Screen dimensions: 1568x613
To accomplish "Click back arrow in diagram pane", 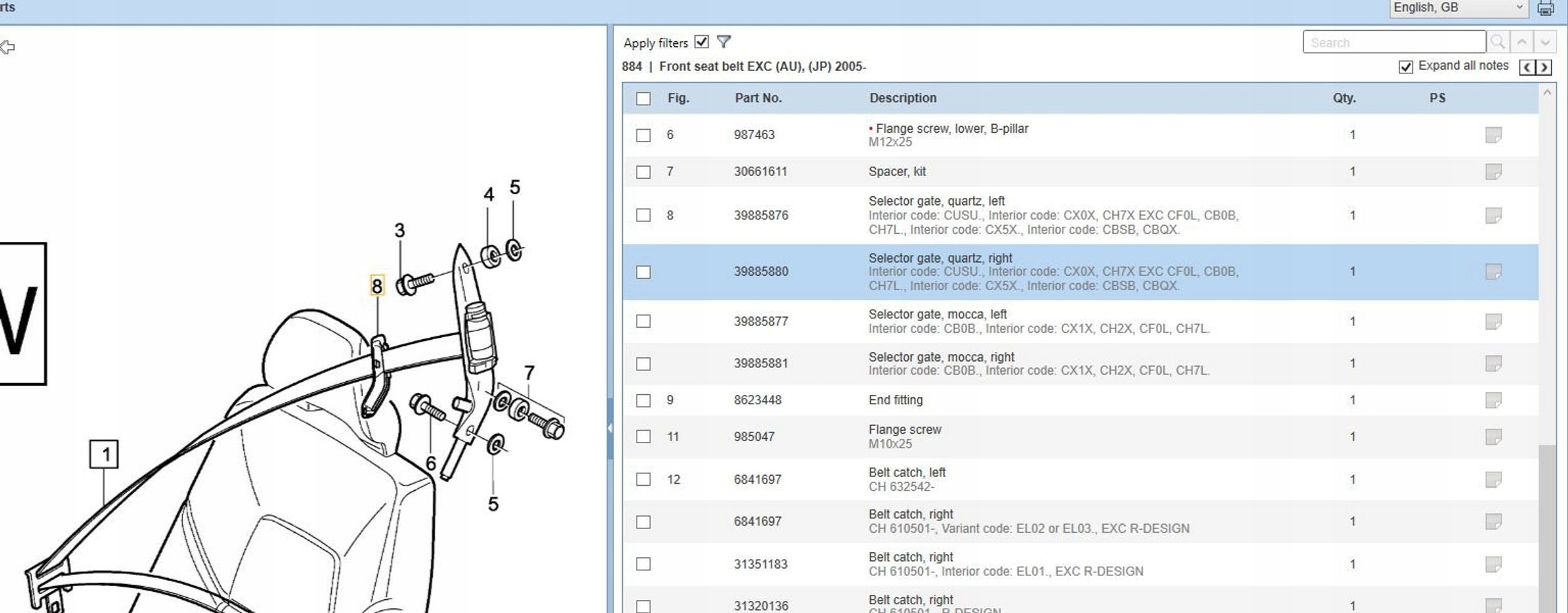I will [x=8, y=47].
